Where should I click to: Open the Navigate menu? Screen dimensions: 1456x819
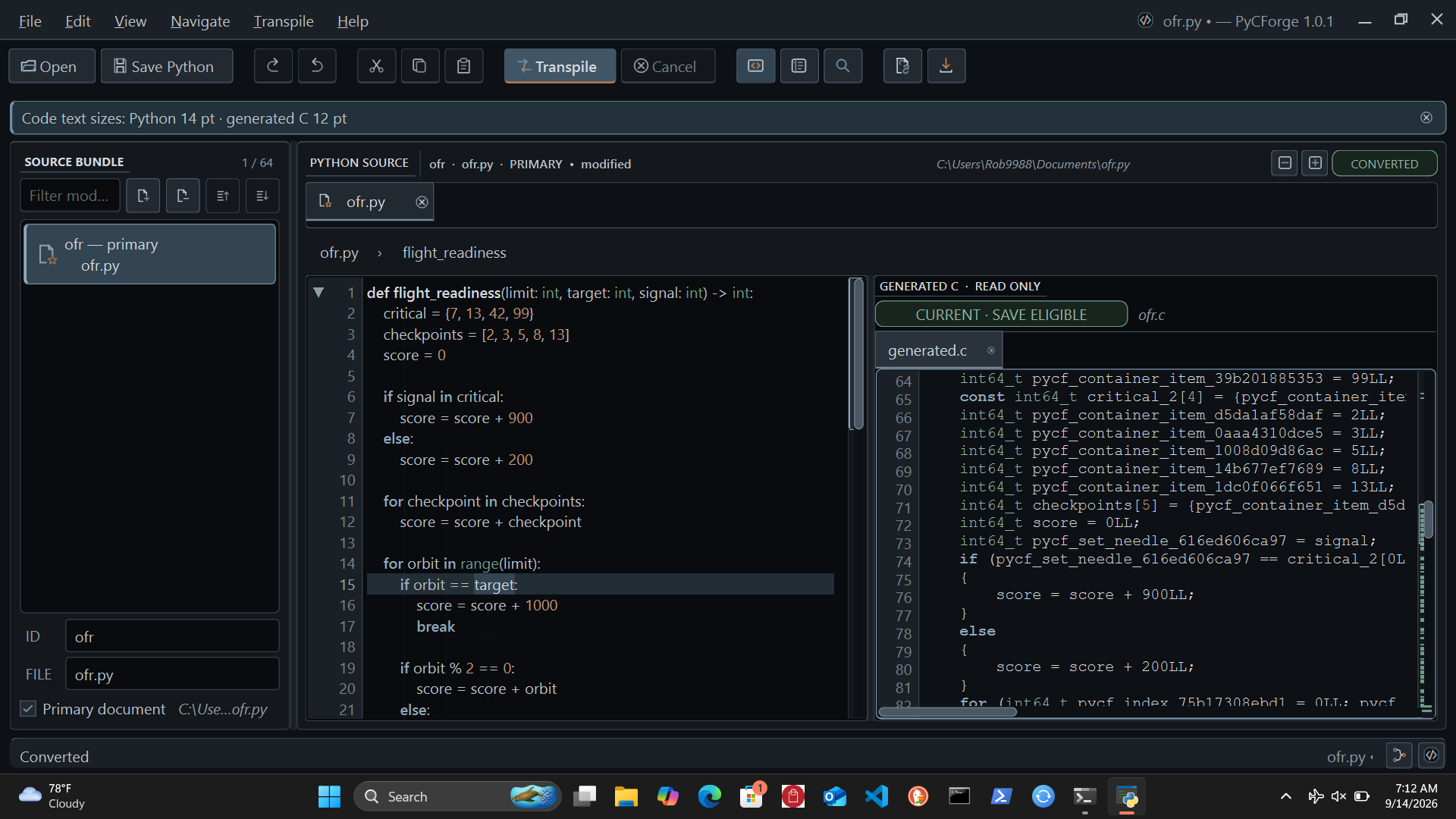click(200, 21)
